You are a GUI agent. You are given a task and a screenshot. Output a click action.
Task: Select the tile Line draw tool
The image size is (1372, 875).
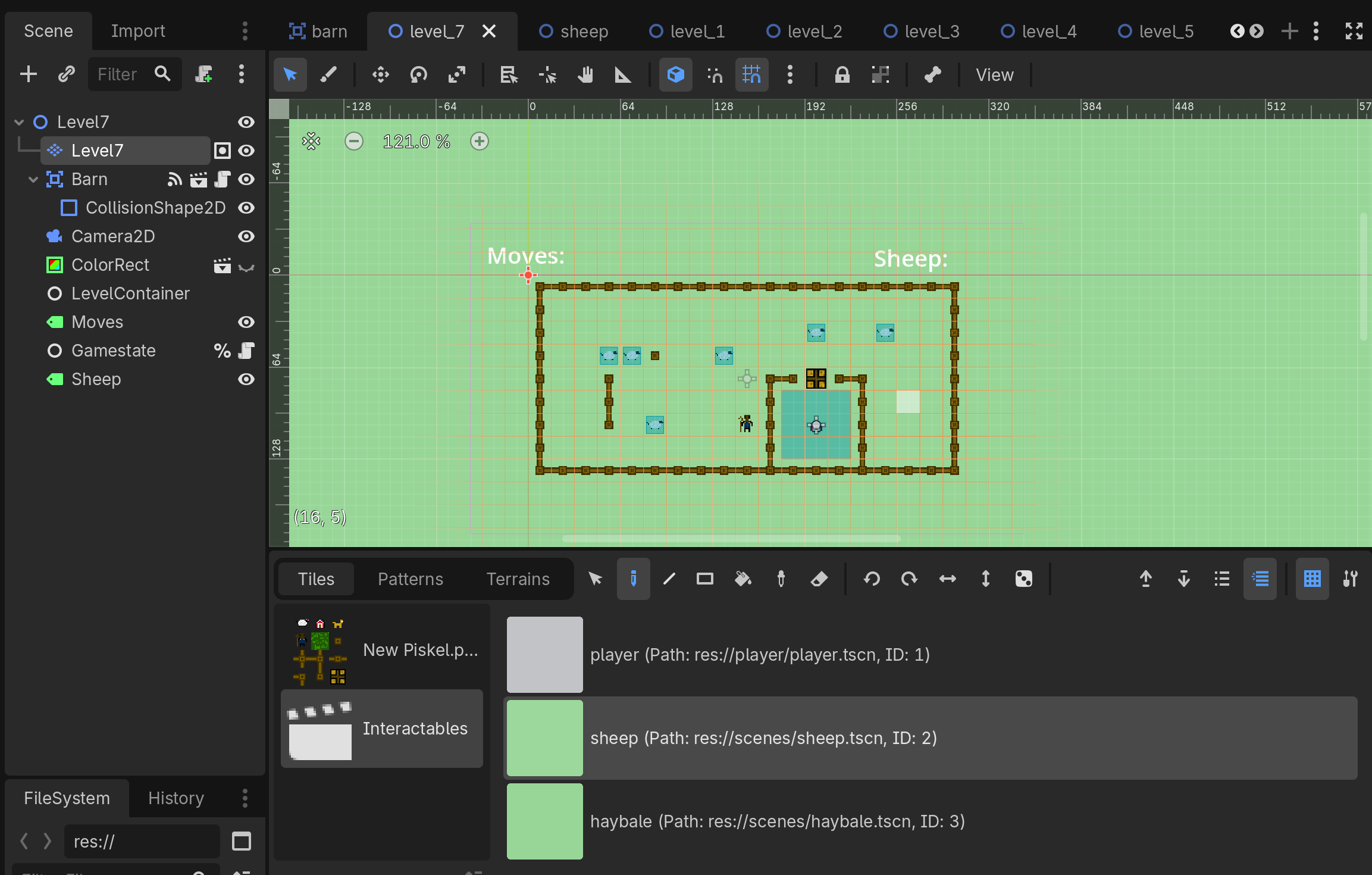pyautogui.click(x=669, y=579)
